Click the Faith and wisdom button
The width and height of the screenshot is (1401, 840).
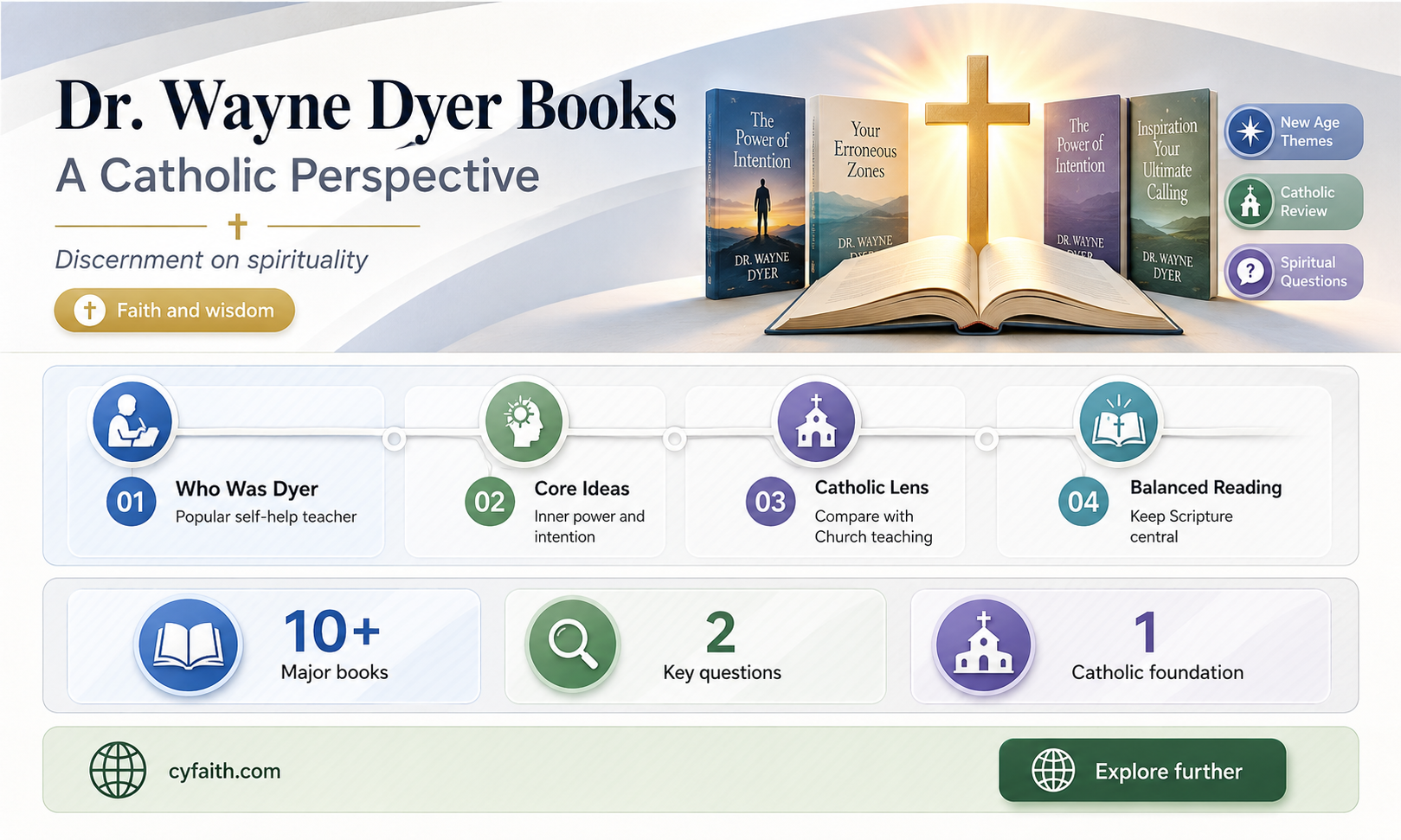(175, 310)
